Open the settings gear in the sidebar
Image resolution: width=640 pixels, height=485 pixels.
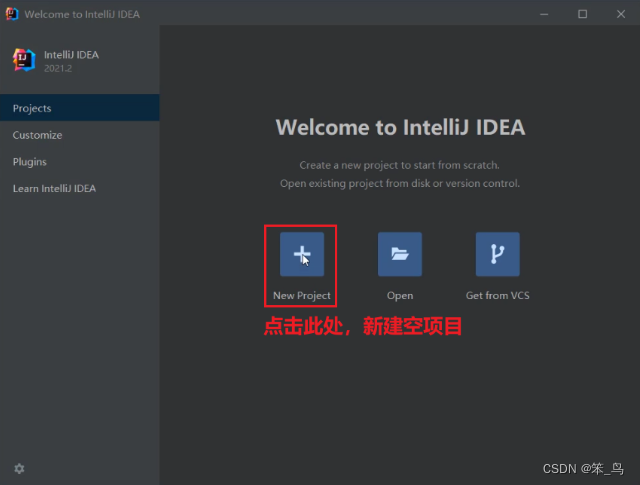(19, 468)
